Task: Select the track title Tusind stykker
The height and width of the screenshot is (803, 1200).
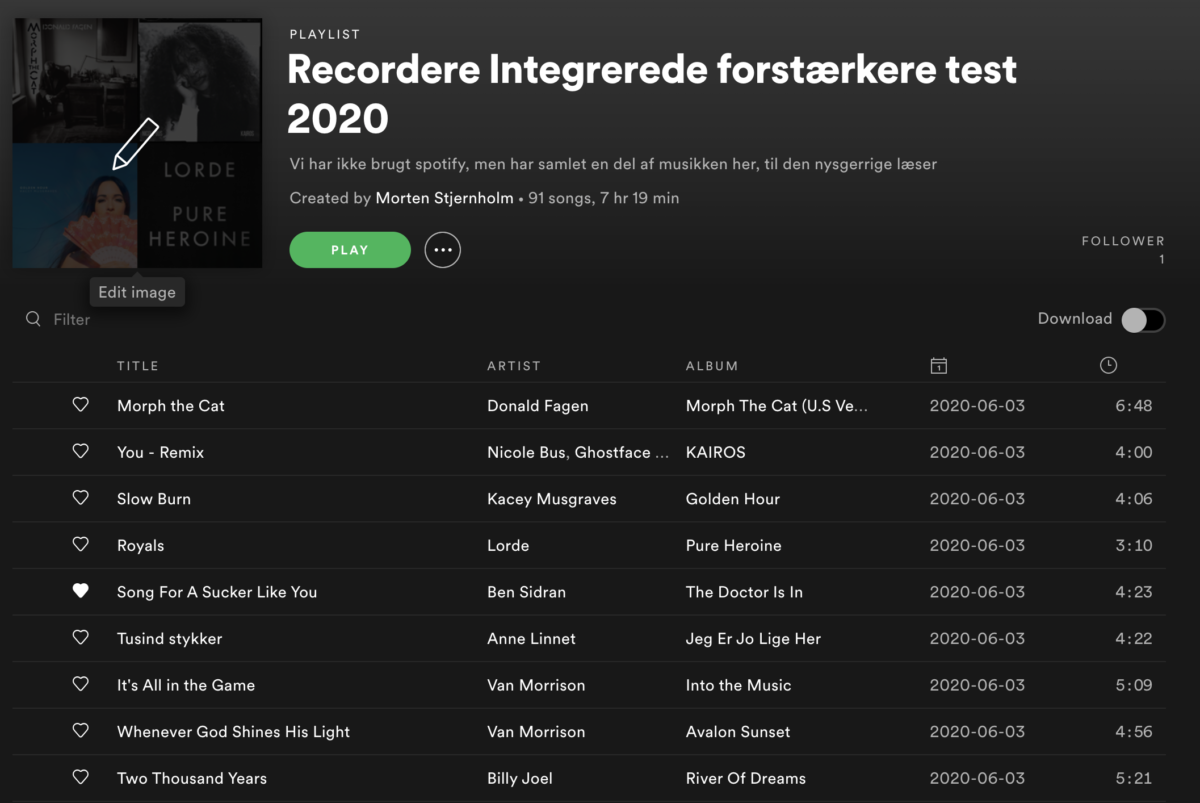Action: tap(170, 638)
